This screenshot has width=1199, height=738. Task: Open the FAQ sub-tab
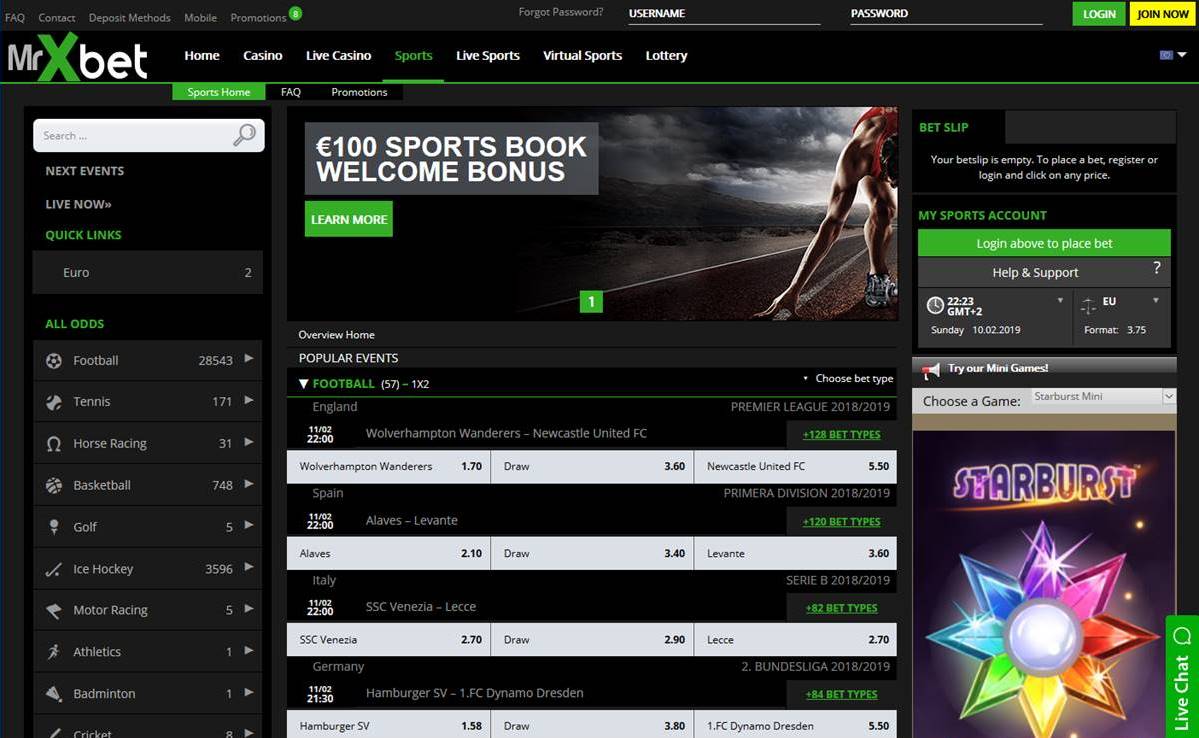click(291, 92)
